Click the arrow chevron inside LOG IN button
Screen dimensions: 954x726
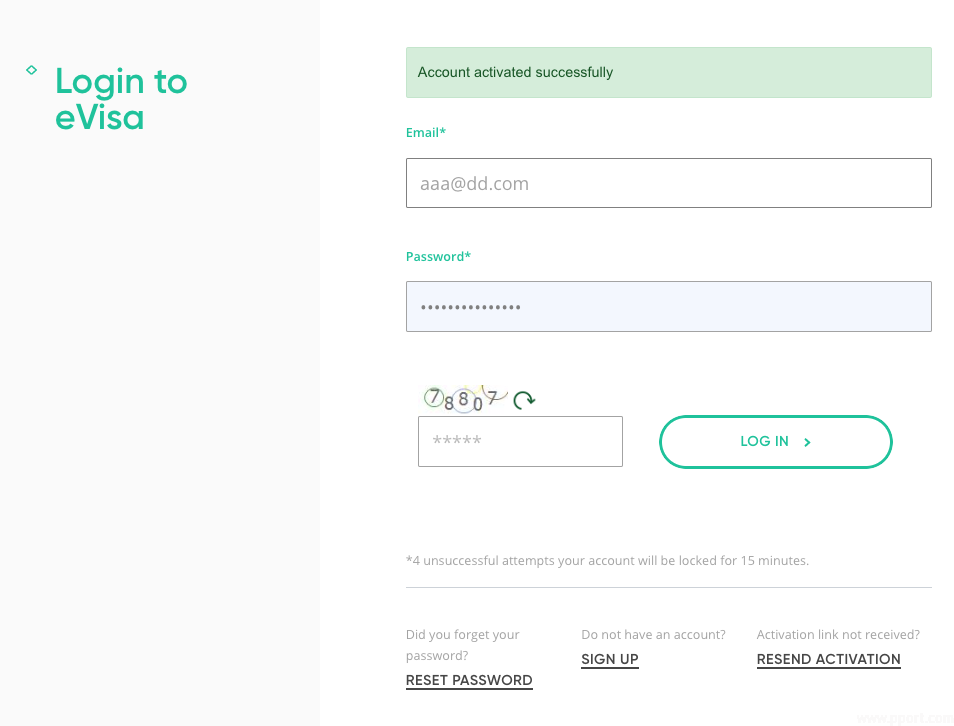coord(807,442)
